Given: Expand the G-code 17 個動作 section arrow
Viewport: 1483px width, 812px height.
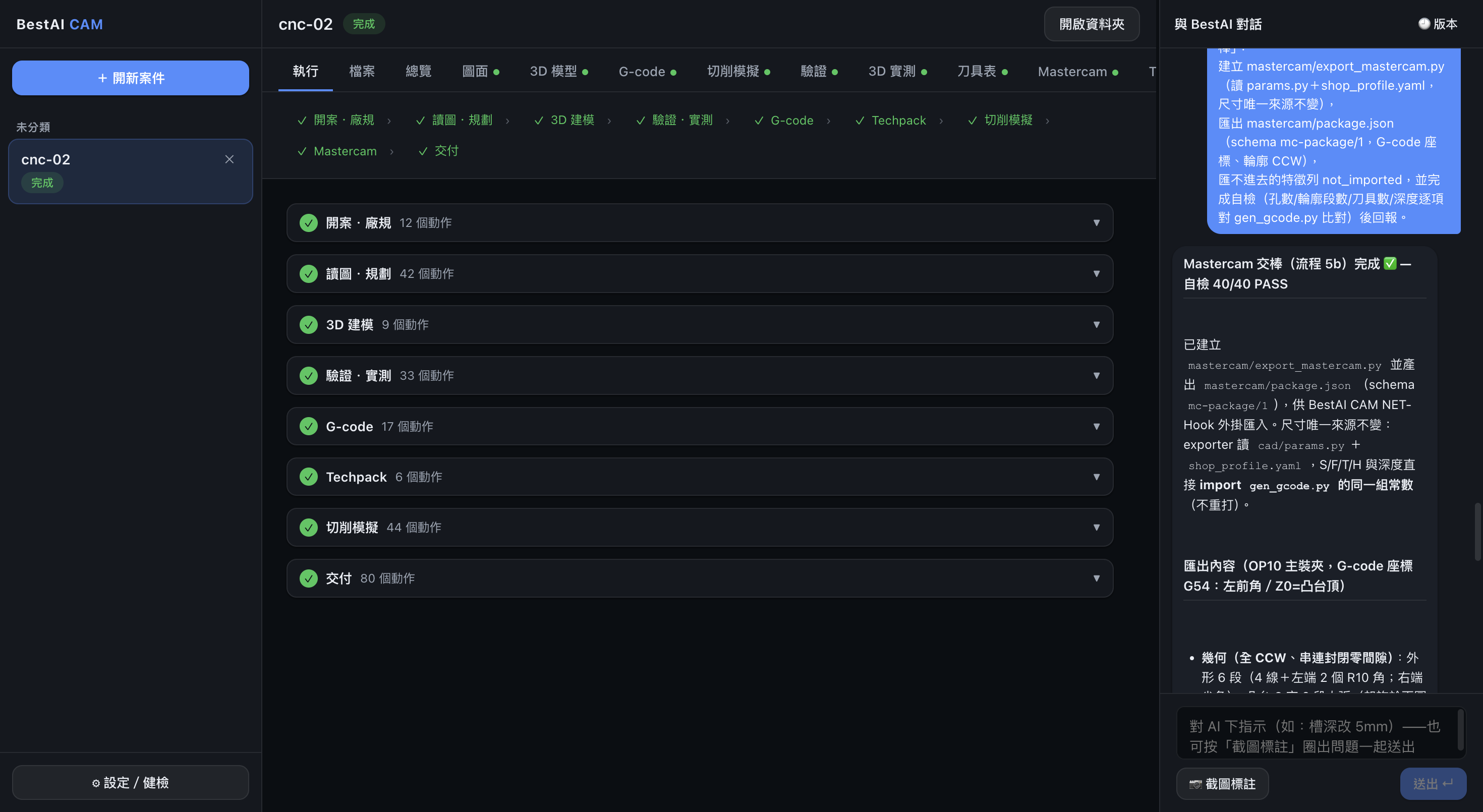Looking at the screenshot, I should [x=1096, y=427].
